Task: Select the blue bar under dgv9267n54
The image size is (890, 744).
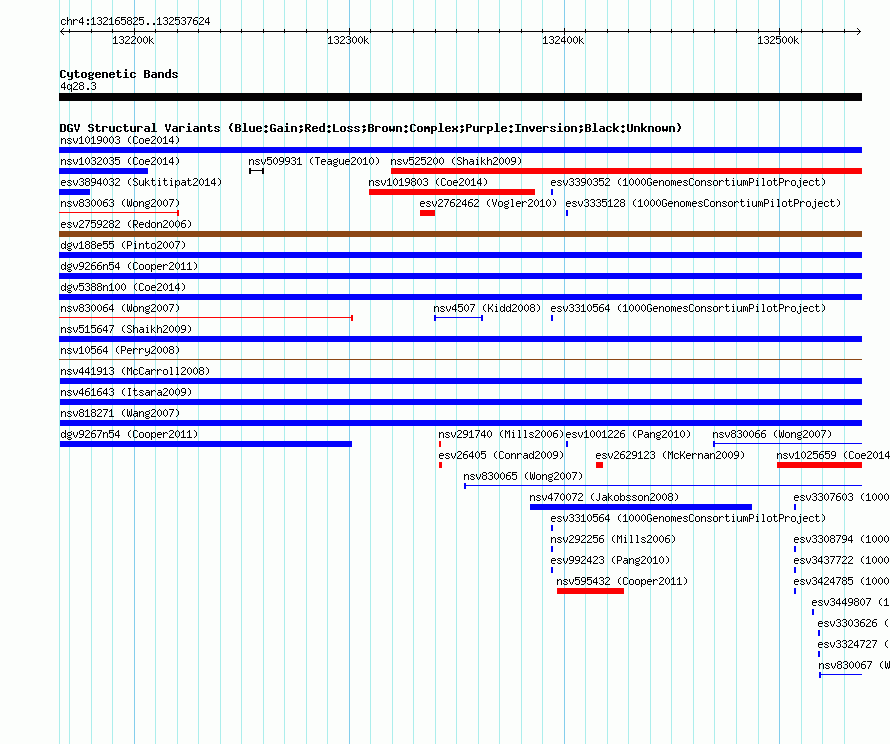Action: point(205,444)
